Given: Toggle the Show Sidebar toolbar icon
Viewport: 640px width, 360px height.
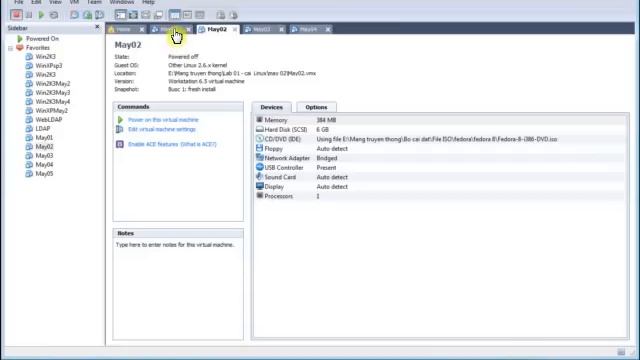Looking at the screenshot, I should tap(120, 15).
